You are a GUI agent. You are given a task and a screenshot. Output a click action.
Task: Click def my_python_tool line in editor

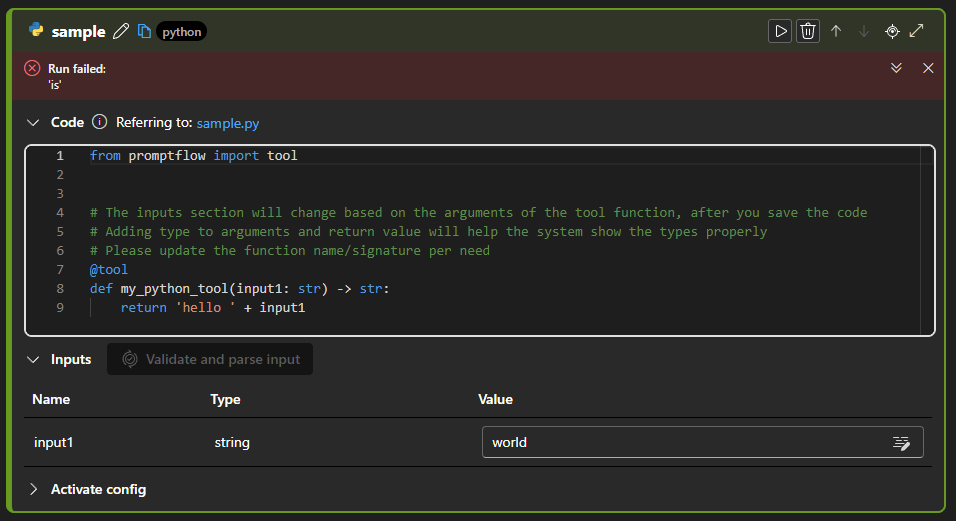(239, 289)
